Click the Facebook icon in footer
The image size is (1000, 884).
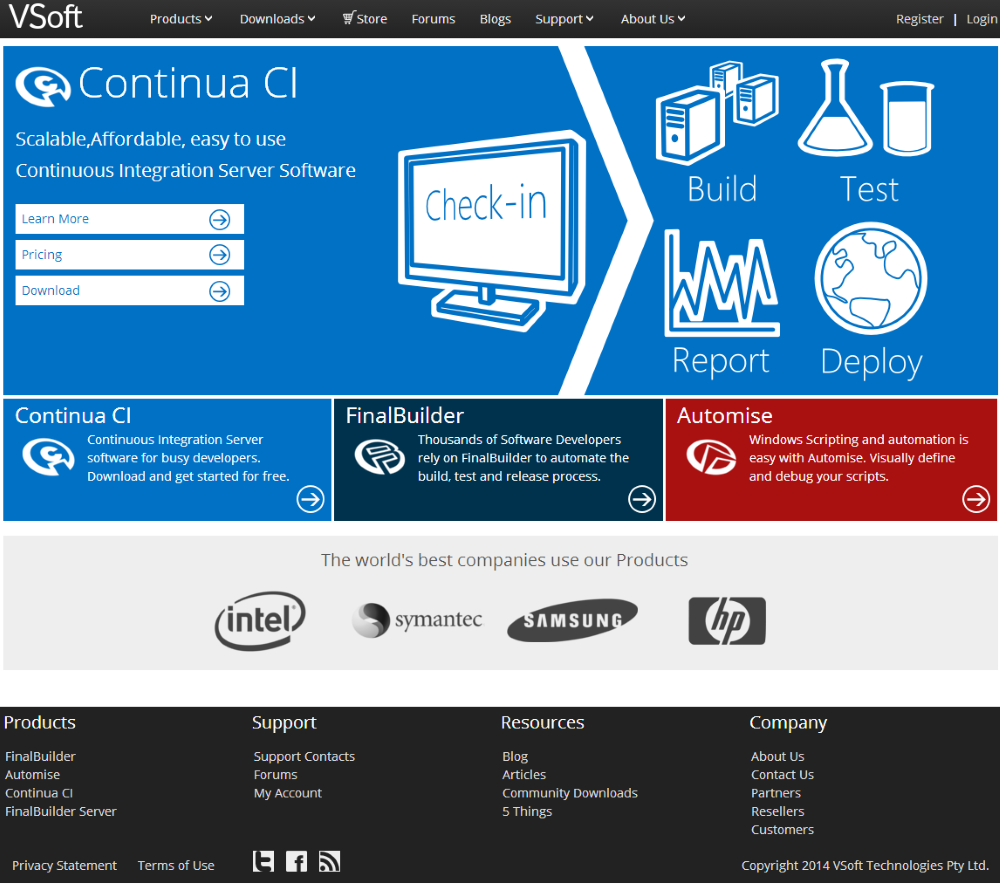tap(296, 861)
